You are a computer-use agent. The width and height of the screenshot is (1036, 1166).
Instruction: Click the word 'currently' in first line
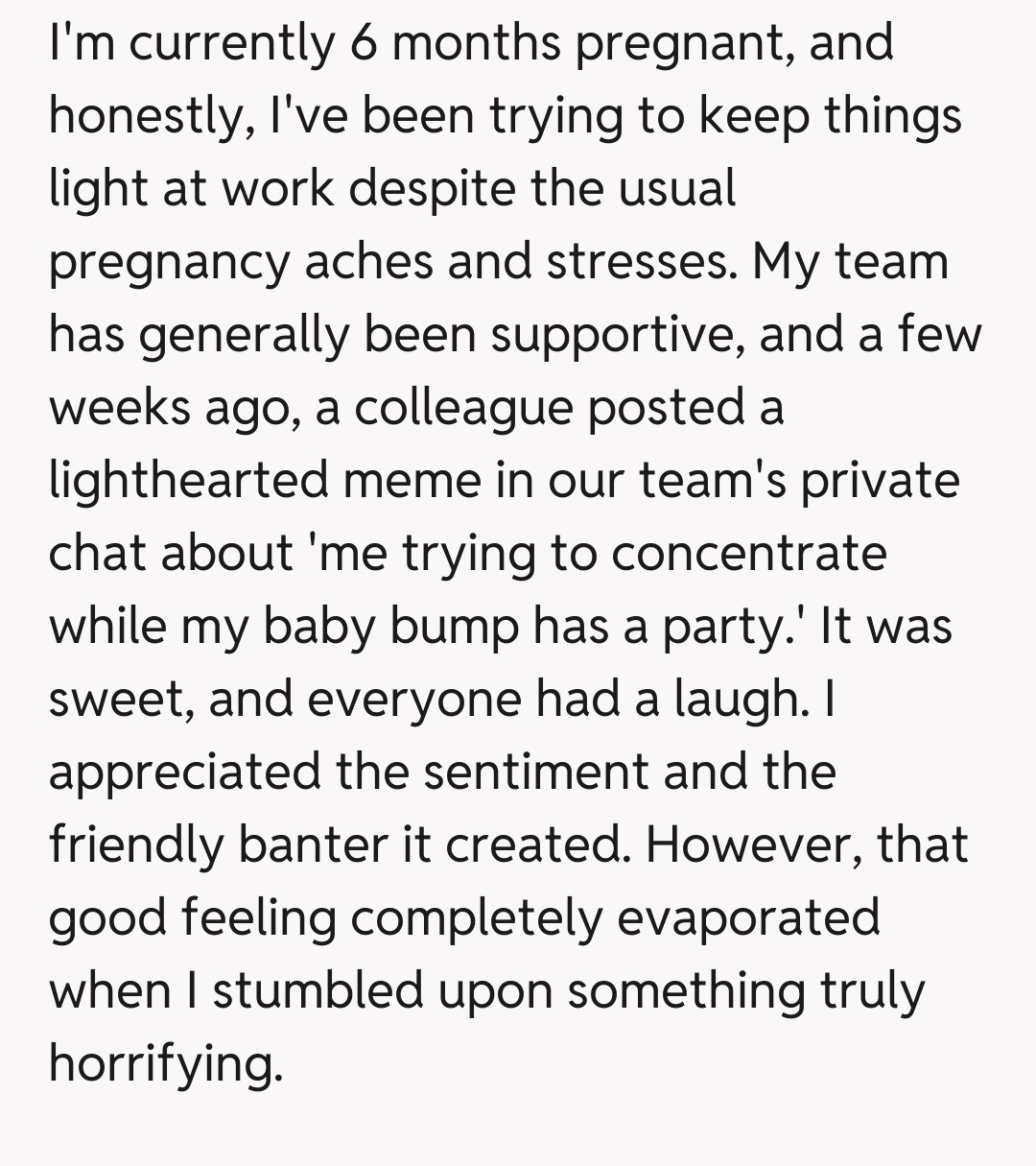tap(230, 44)
